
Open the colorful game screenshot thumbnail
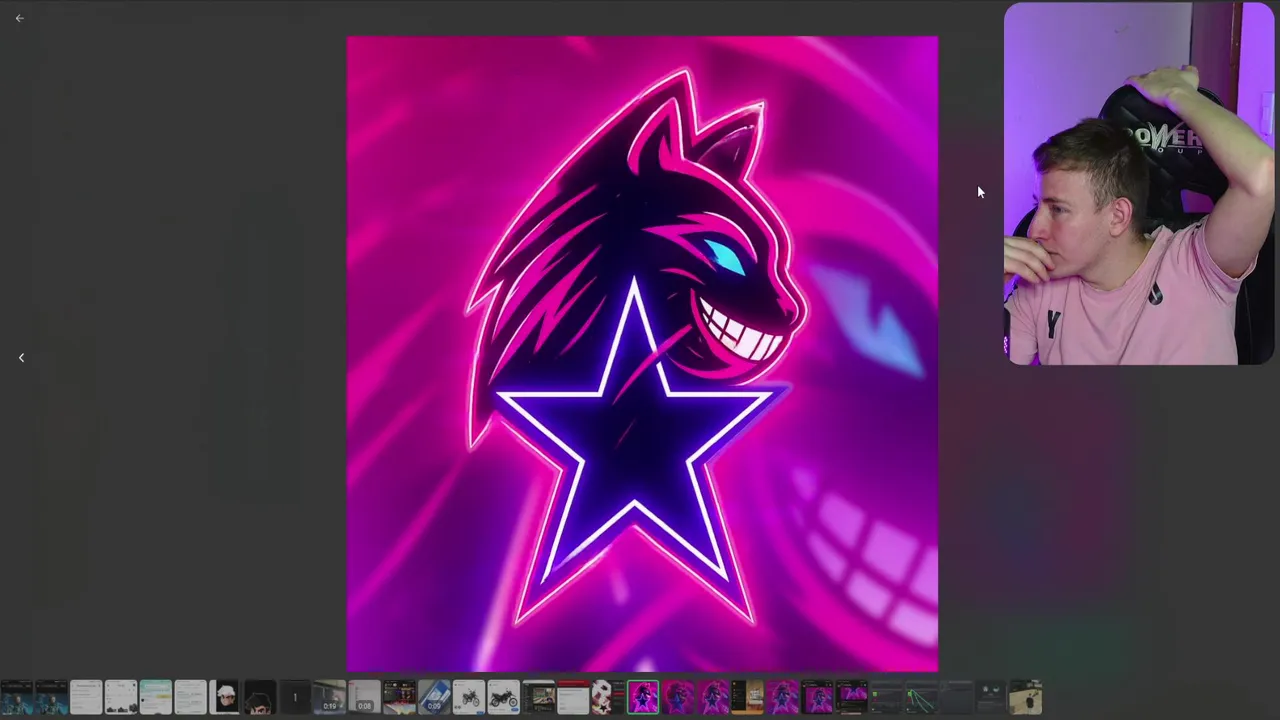point(399,697)
